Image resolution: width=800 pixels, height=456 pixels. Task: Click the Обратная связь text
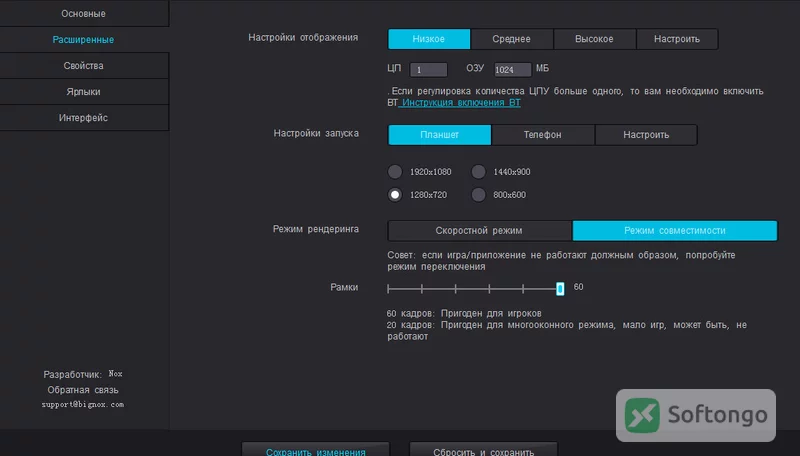[x=83, y=390]
